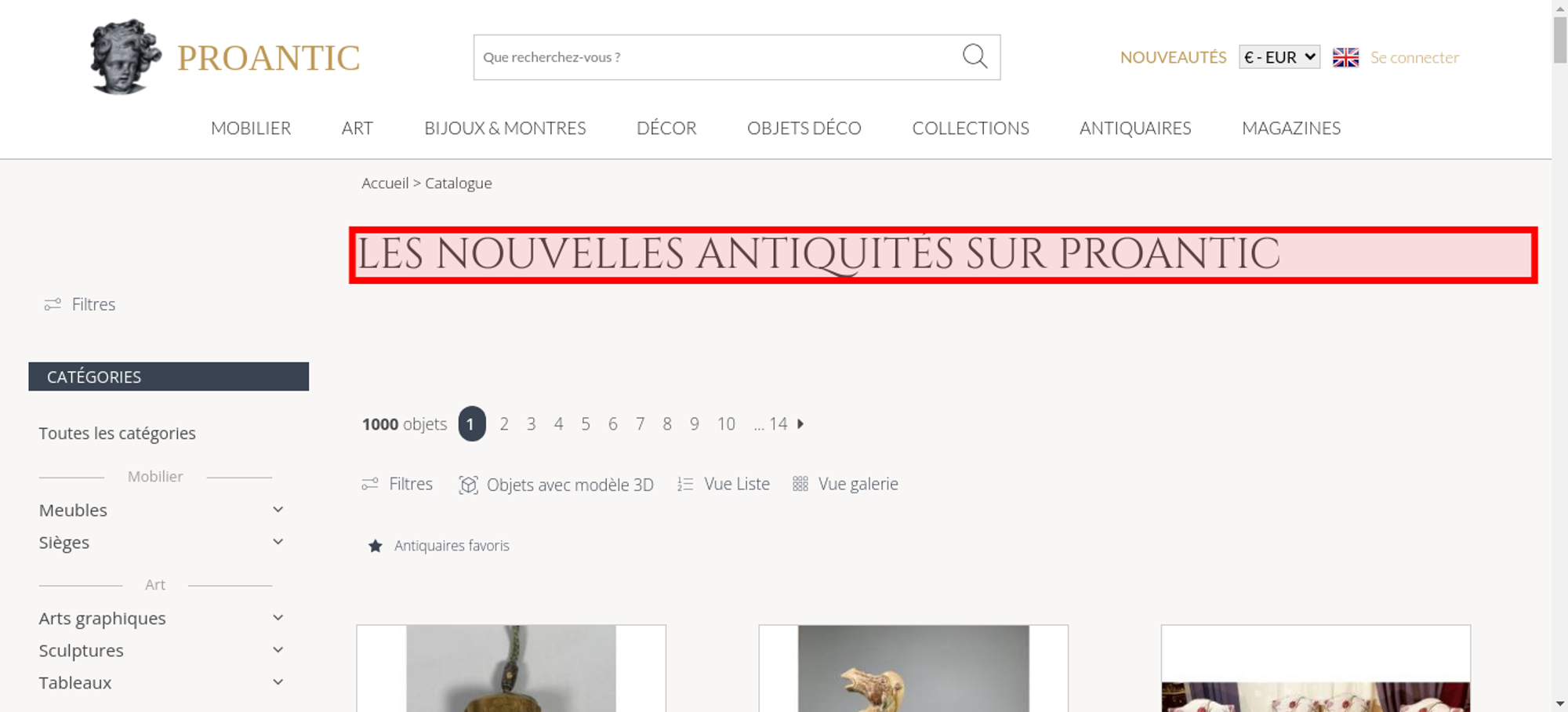Go to the Accueil breadcrumb link

[385, 183]
